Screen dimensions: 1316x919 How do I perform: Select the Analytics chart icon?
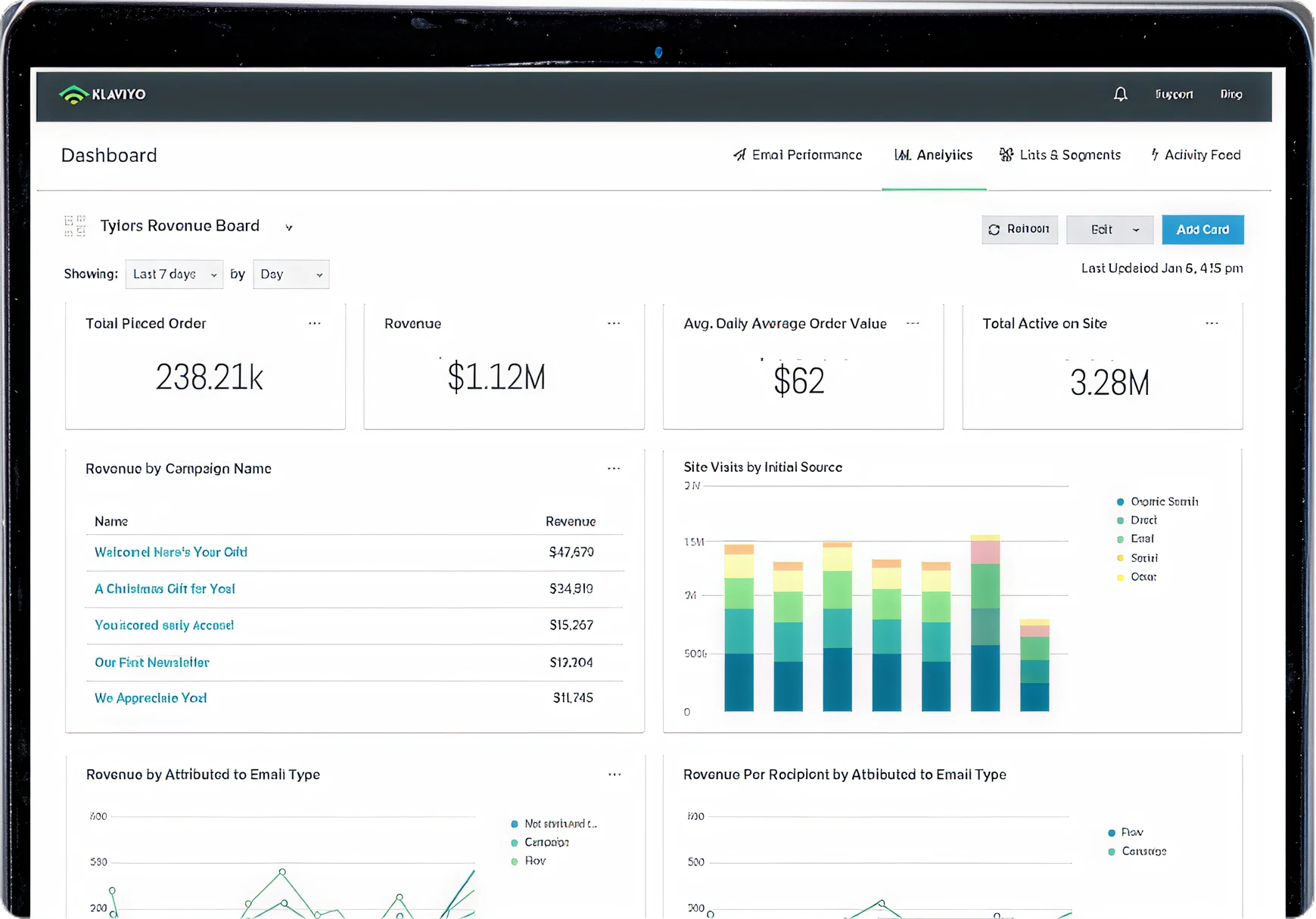902,155
